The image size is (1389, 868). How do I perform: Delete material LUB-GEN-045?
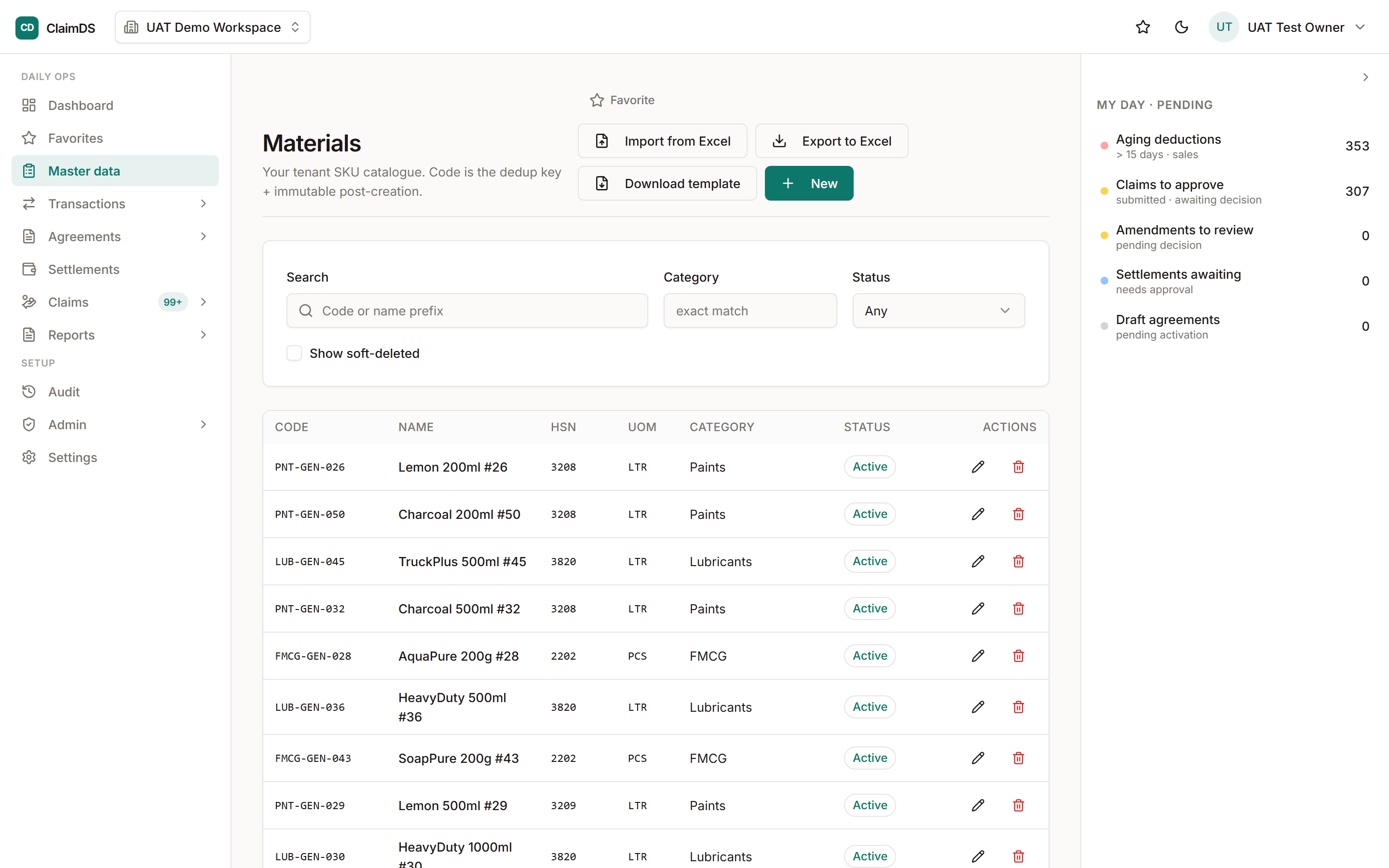click(1018, 561)
